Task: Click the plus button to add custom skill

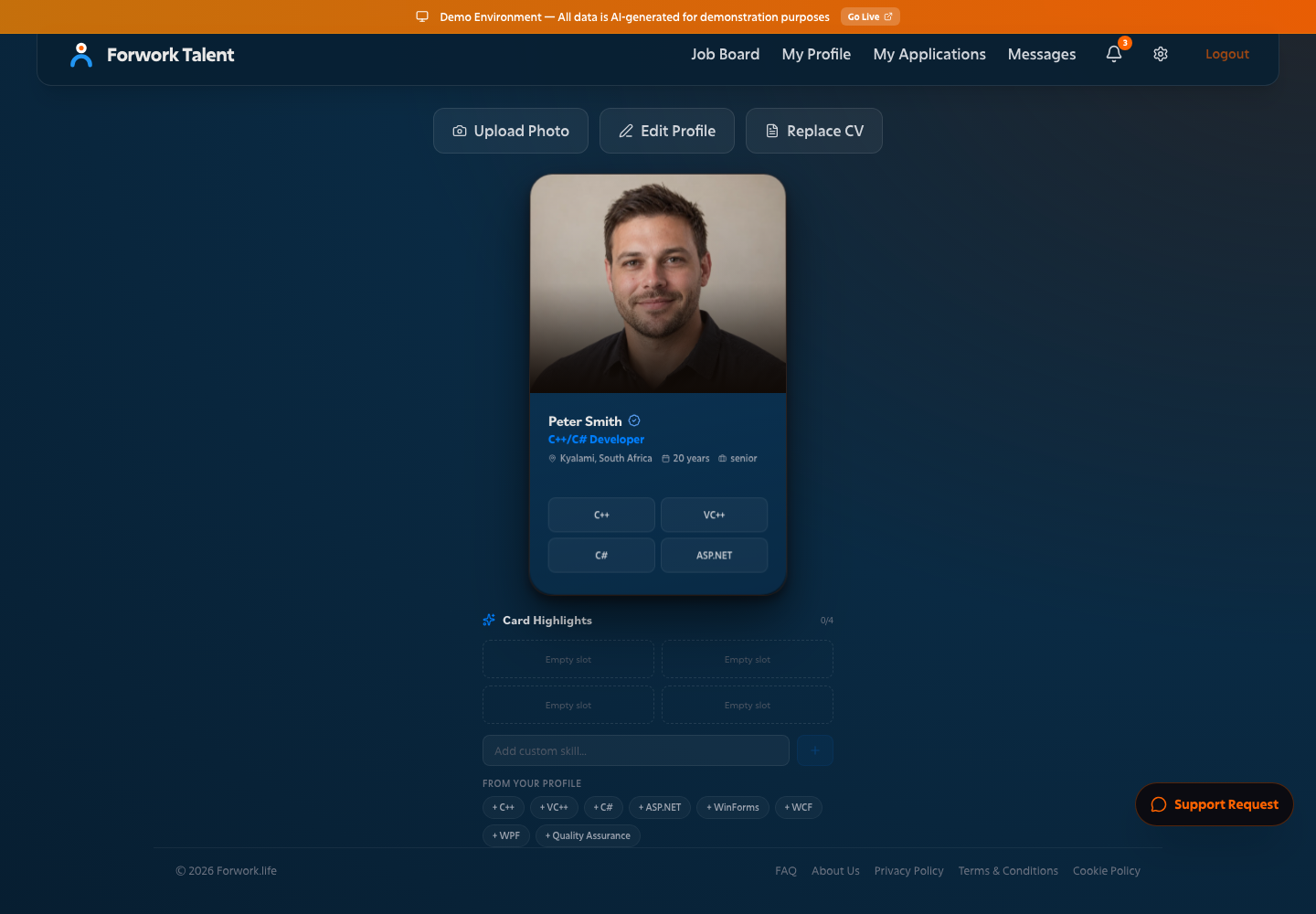Action: tap(815, 750)
